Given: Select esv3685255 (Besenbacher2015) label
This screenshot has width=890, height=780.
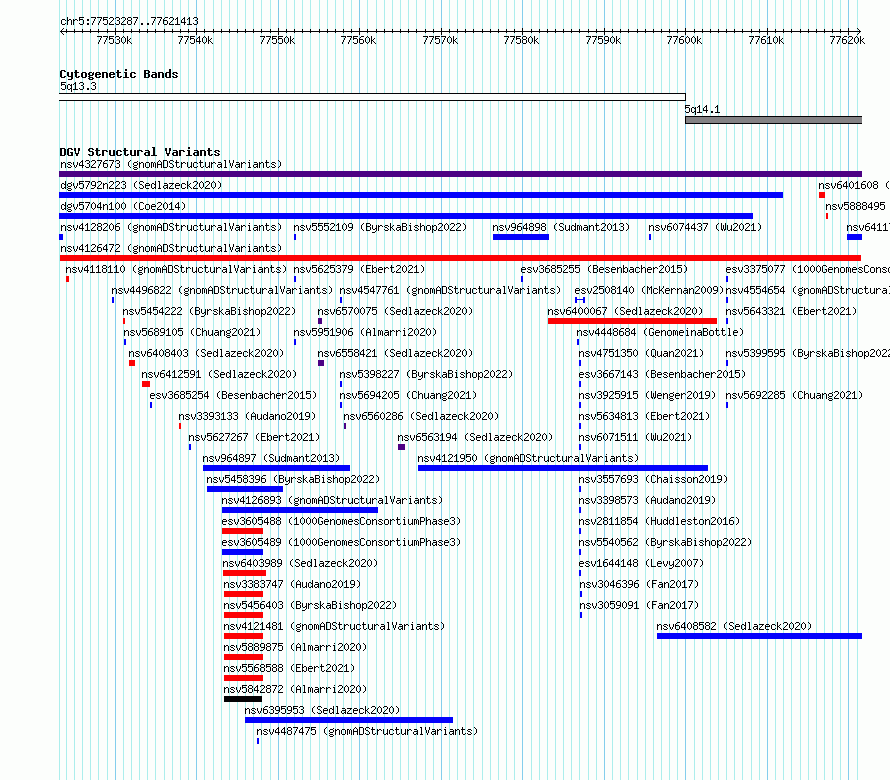Looking at the screenshot, I should 604,269.
